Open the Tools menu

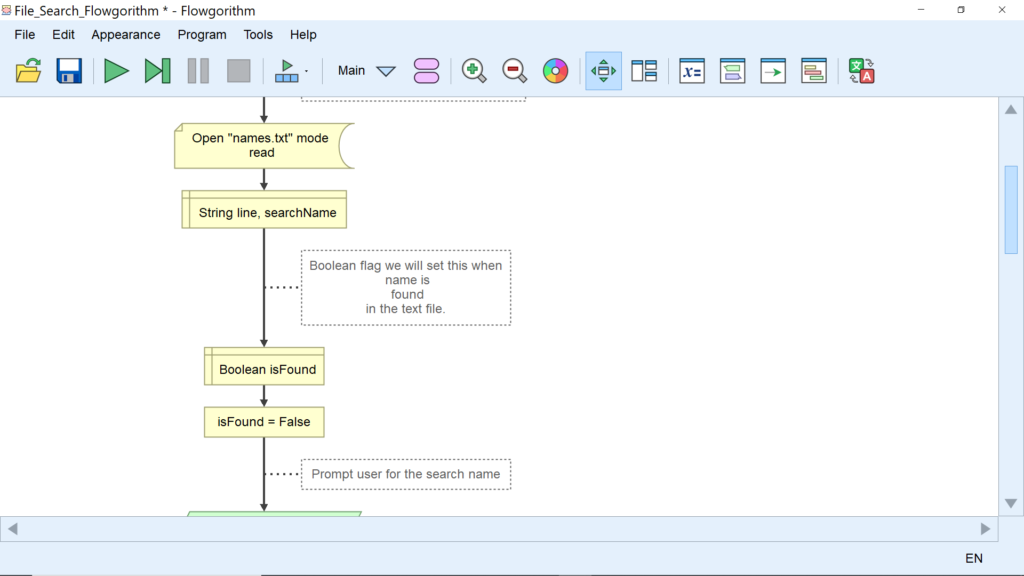click(x=258, y=34)
